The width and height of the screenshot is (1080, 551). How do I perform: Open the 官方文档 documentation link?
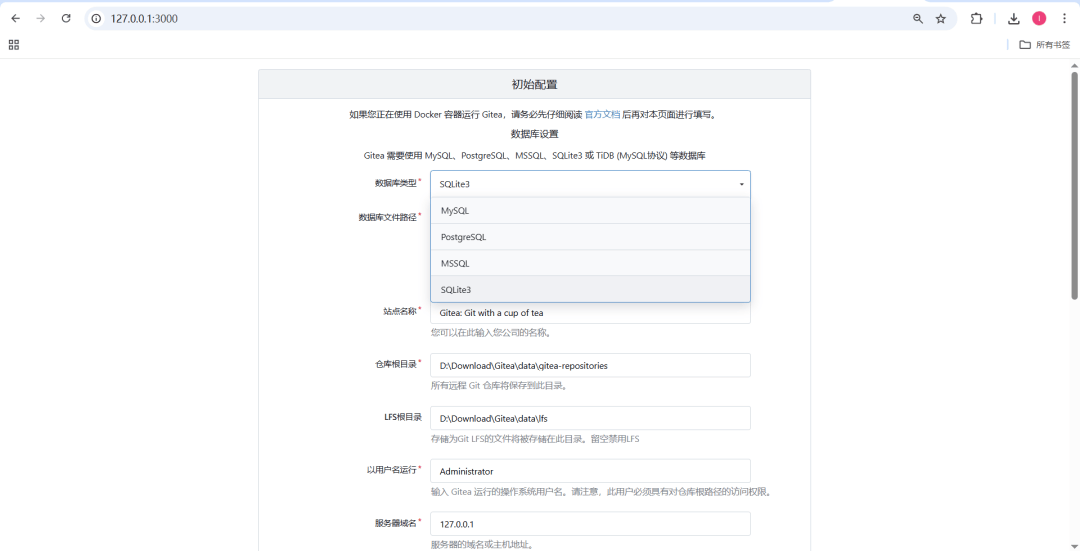(602, 114)
